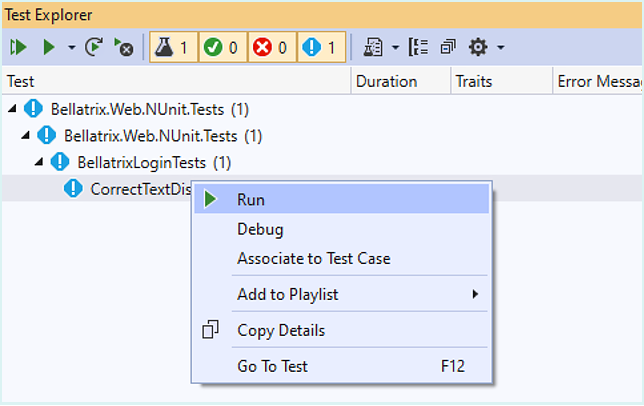Open the playlist dropdown arrow

point(395,48)
